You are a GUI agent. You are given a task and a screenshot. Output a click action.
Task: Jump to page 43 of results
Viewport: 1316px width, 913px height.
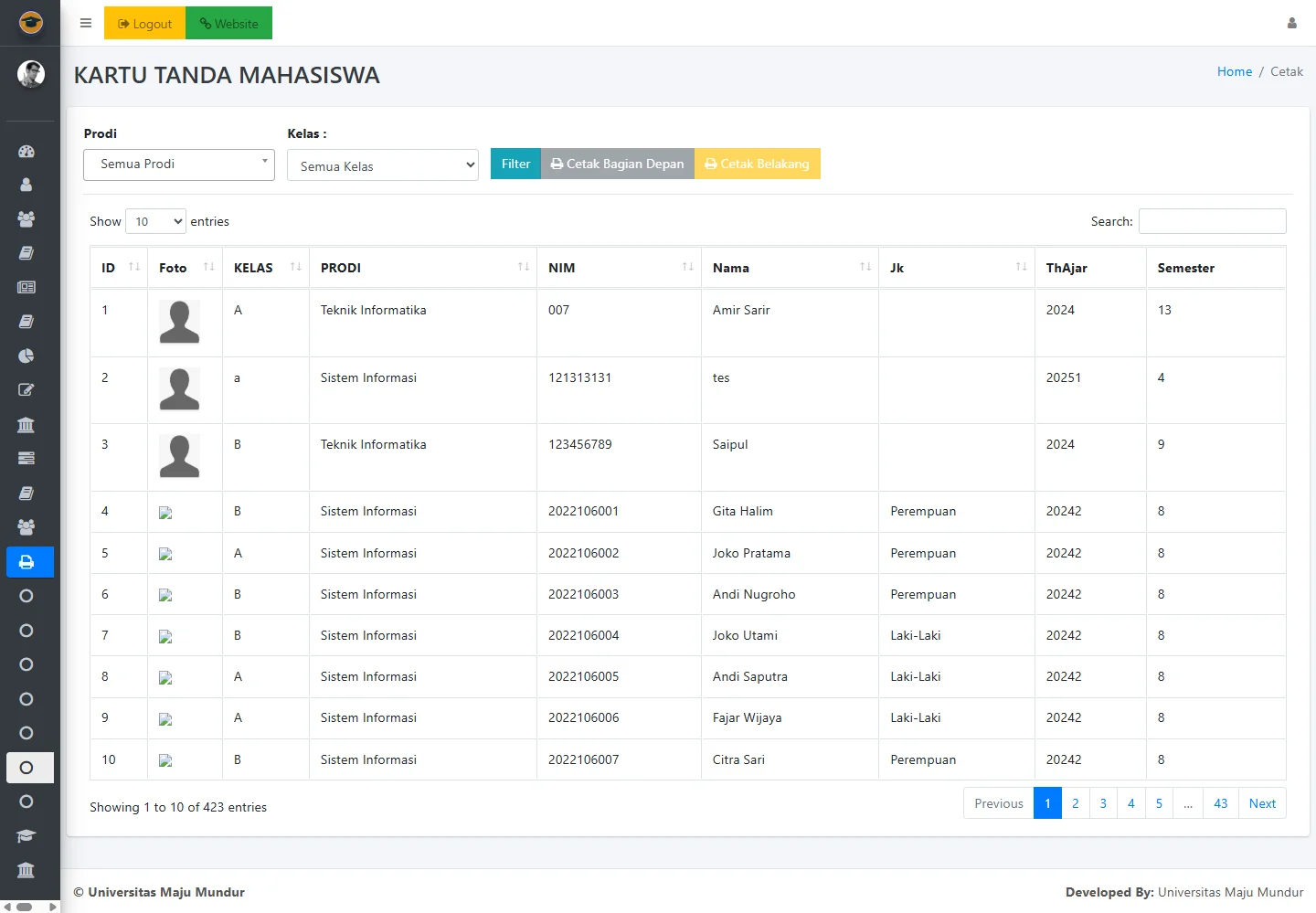point(1220,803)
